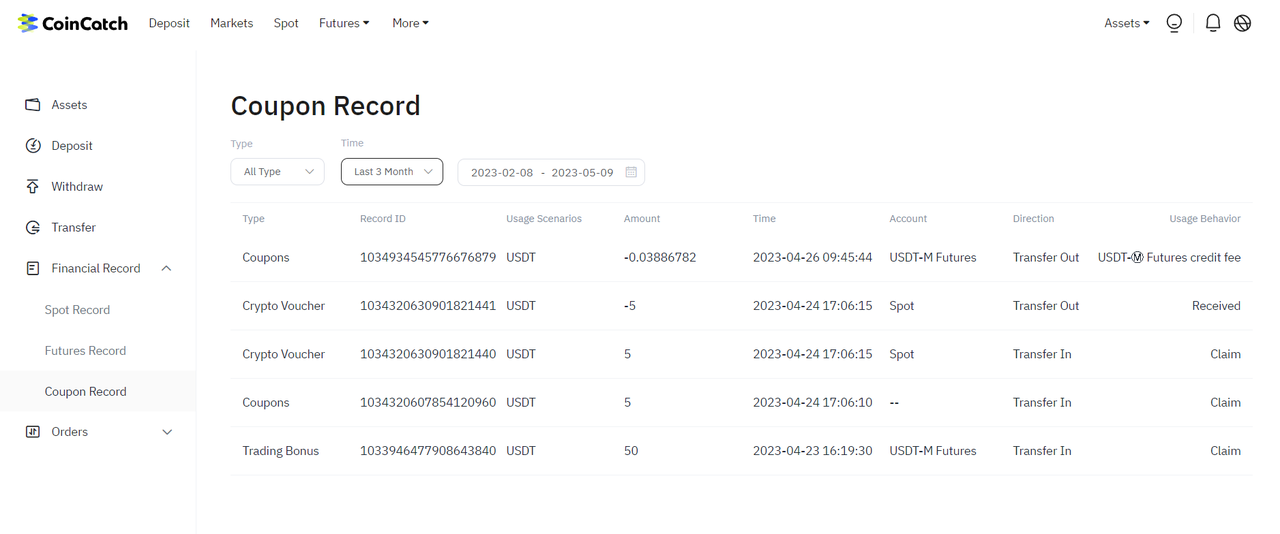1280x534 pixels.
Task: Expand the Futures menu in navbar
Action: point(344,23)
